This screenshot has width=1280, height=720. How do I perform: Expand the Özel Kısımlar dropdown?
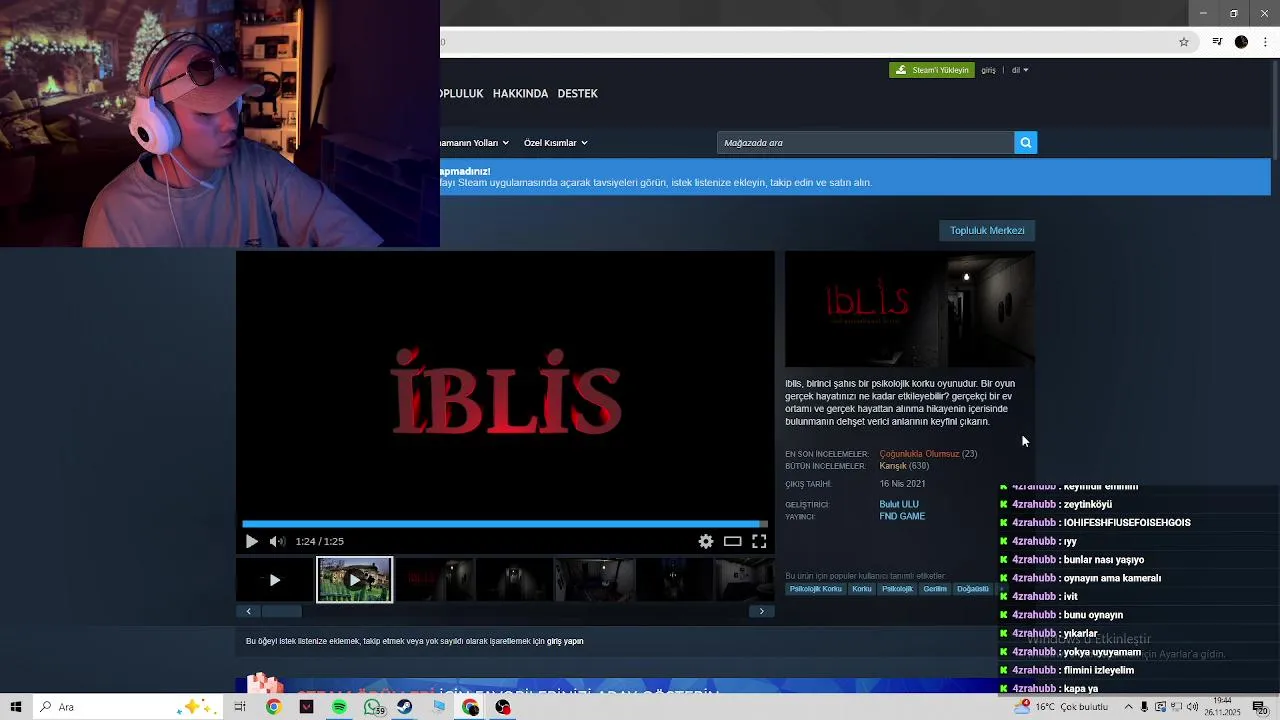coord(555,143)
